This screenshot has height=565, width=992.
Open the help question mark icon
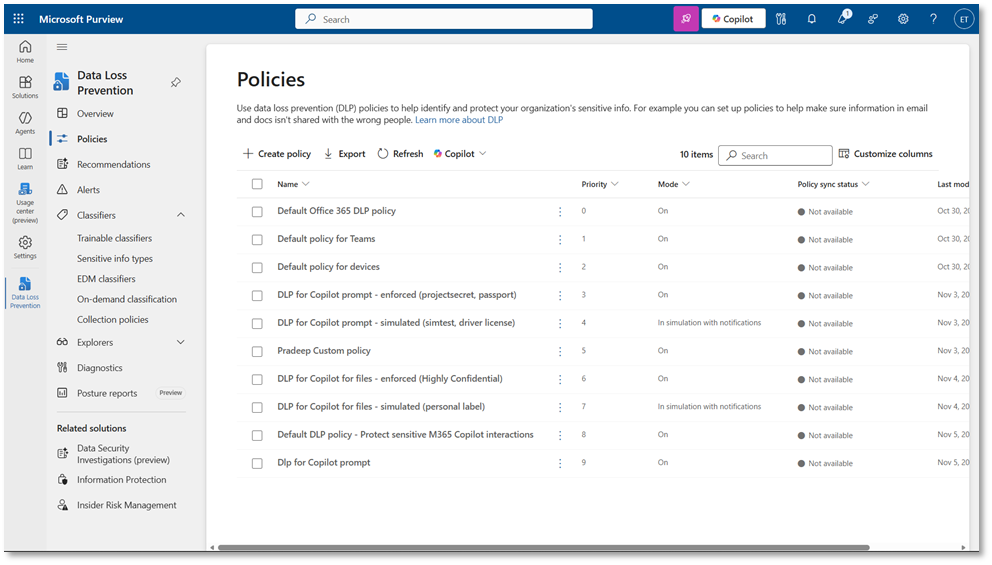click(x=933, y=19)
